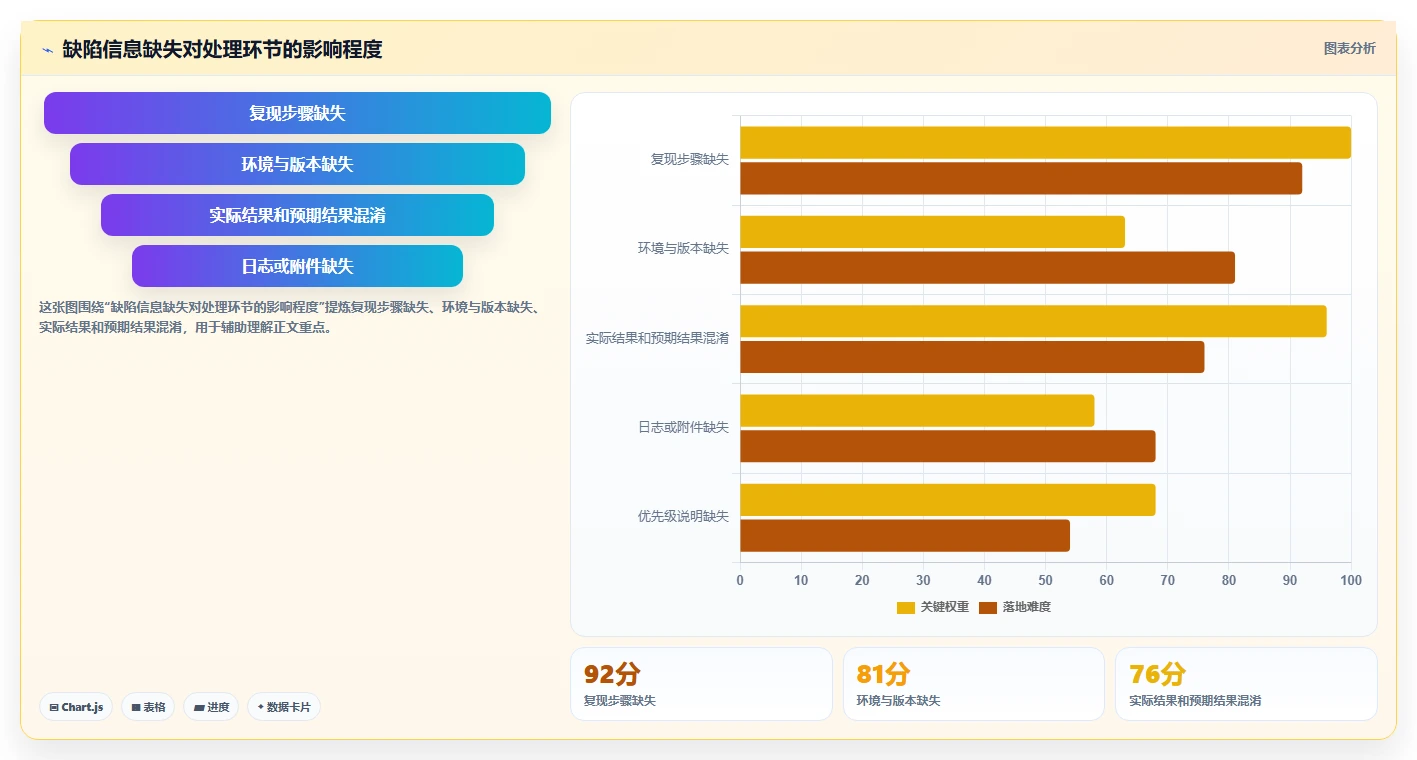1417x760 pixels.
Task: Click the chart icon beside the header title
Action: pos(47,49)
